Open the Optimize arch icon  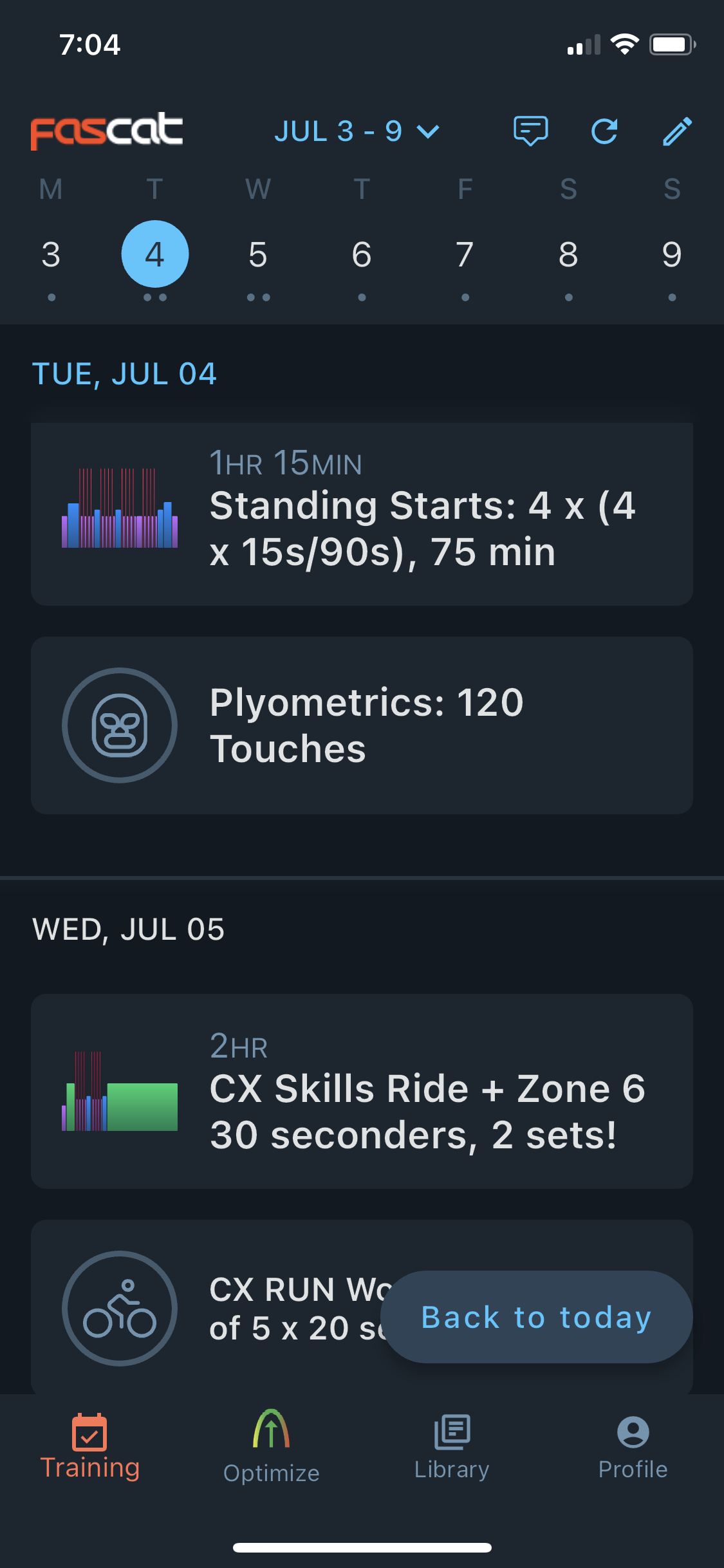271,1428
